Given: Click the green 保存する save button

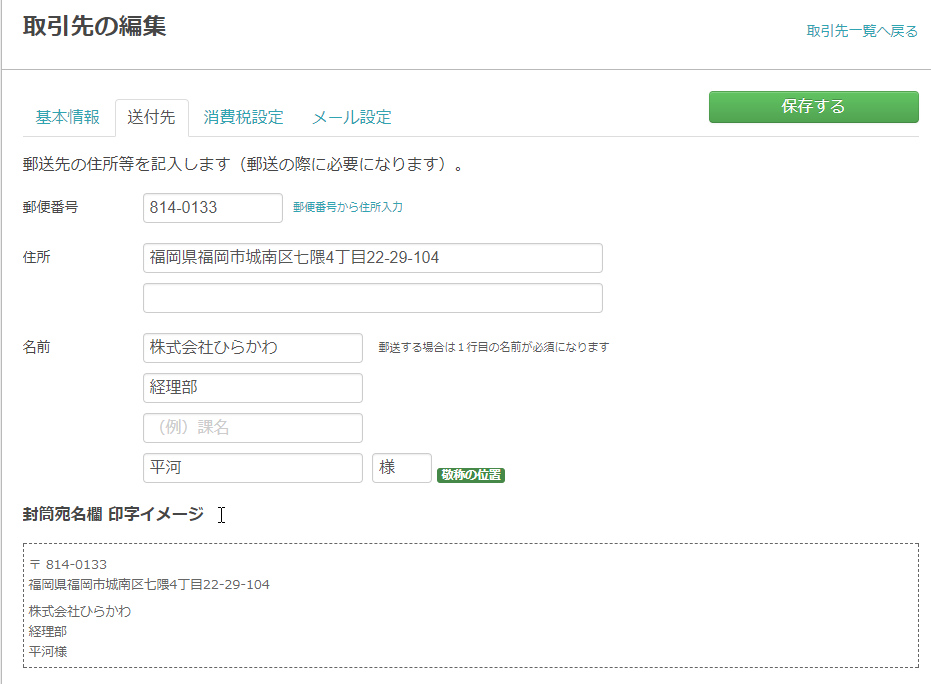Looking at the screenshot, I should (813, 107).
